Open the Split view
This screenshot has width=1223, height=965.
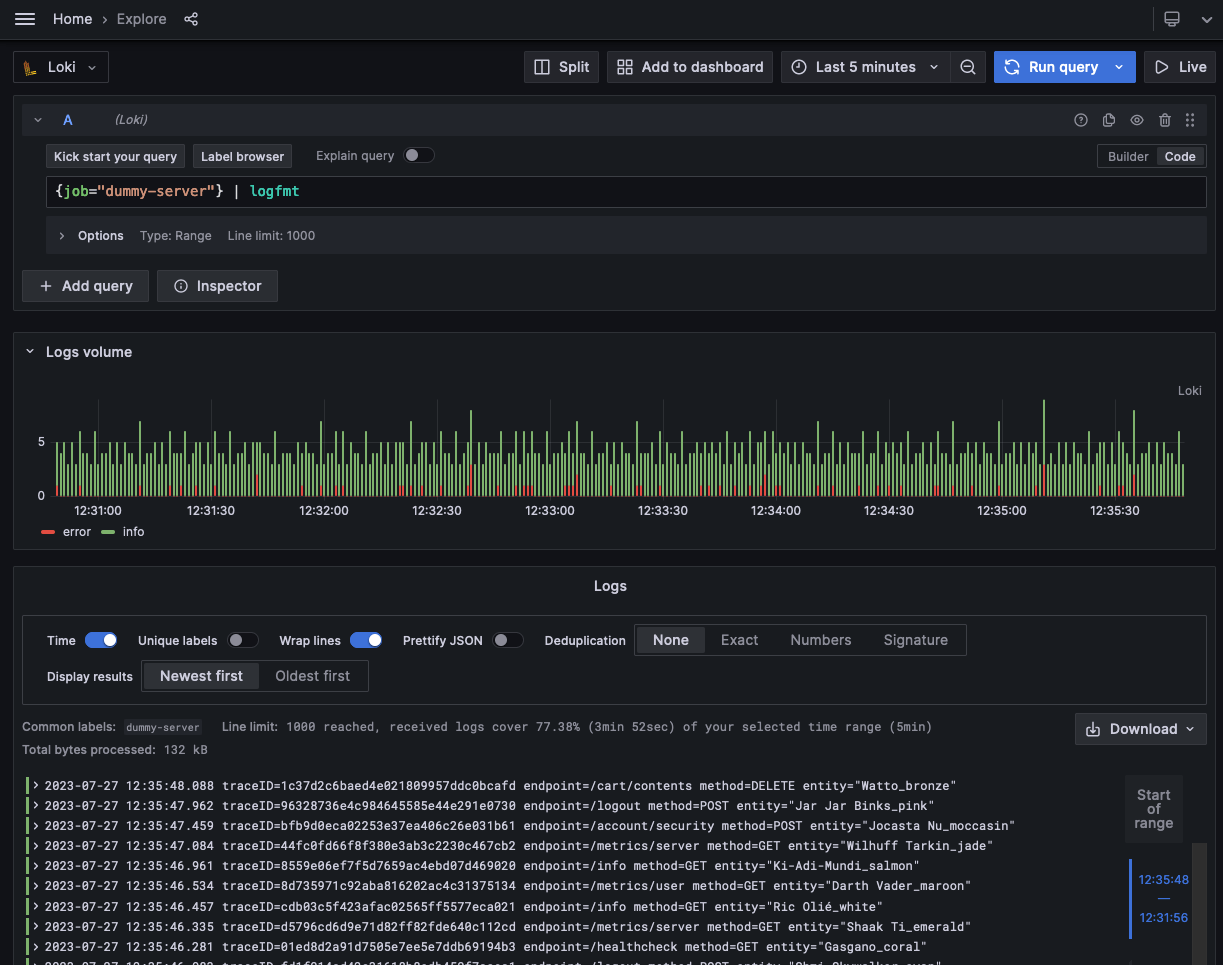pyautogui.click(x=561, y=67)
